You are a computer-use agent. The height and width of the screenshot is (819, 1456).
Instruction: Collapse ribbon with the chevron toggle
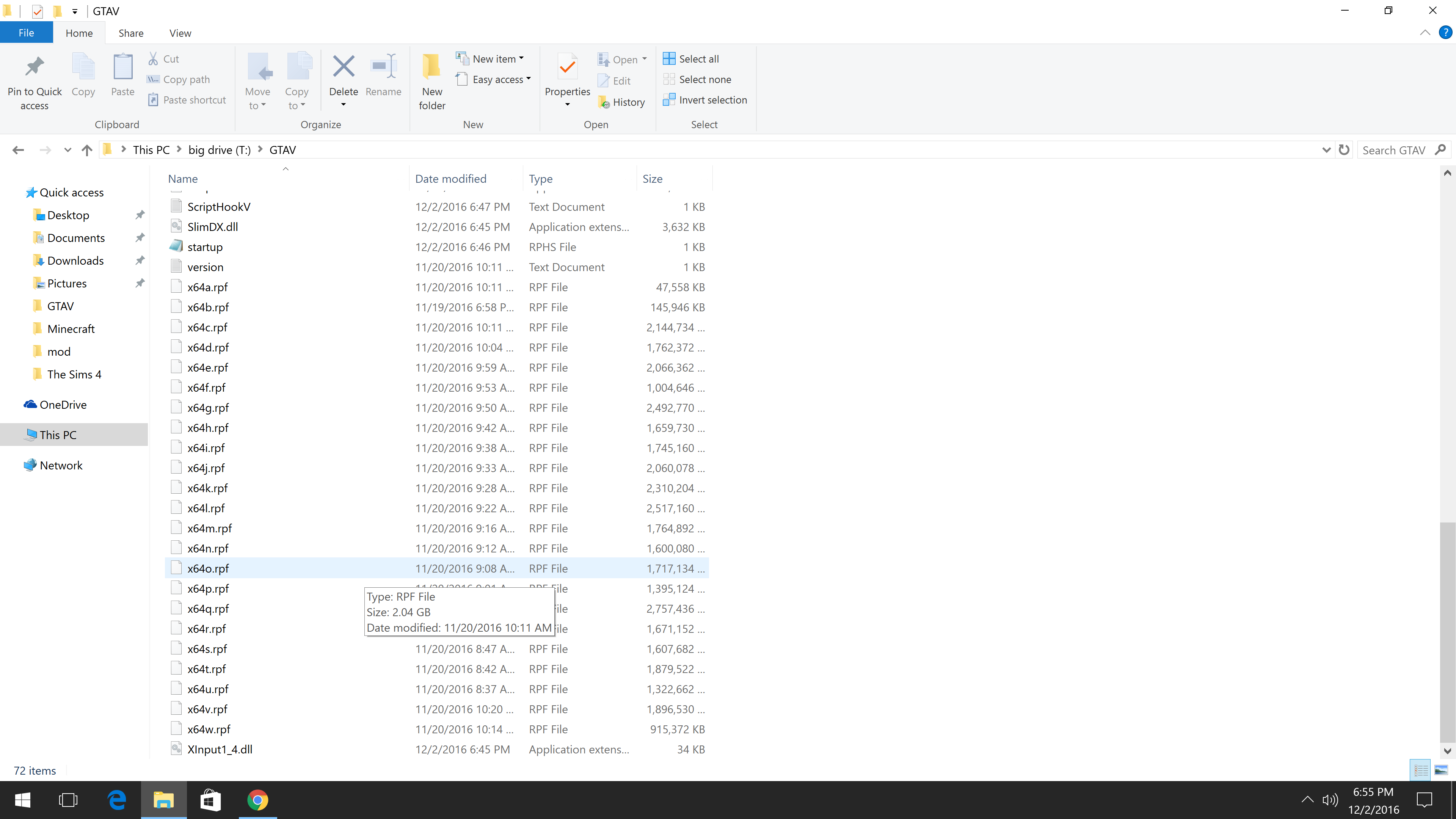coord(1425,32)
